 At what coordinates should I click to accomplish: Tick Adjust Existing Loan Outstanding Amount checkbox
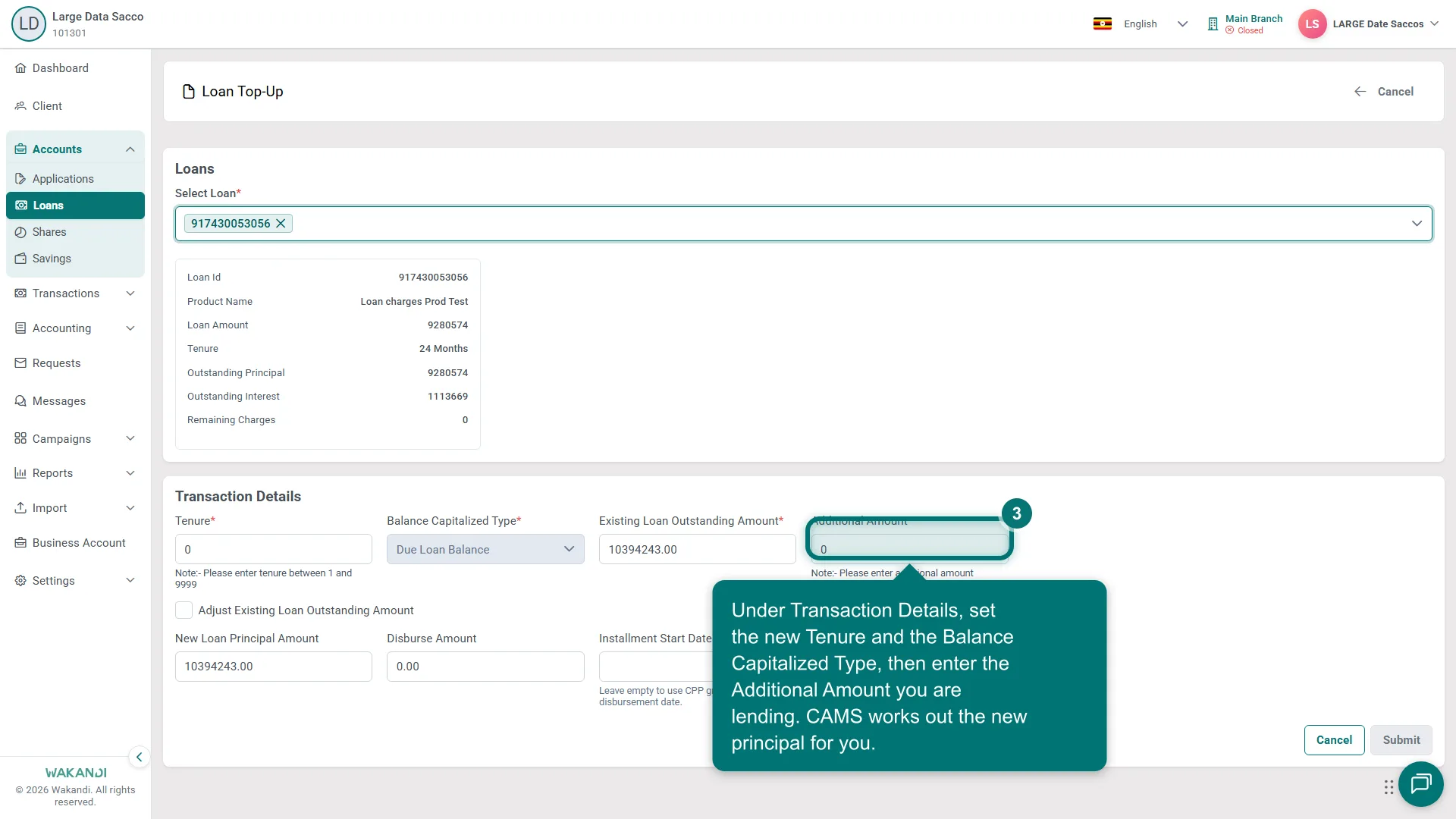[184, 610]
